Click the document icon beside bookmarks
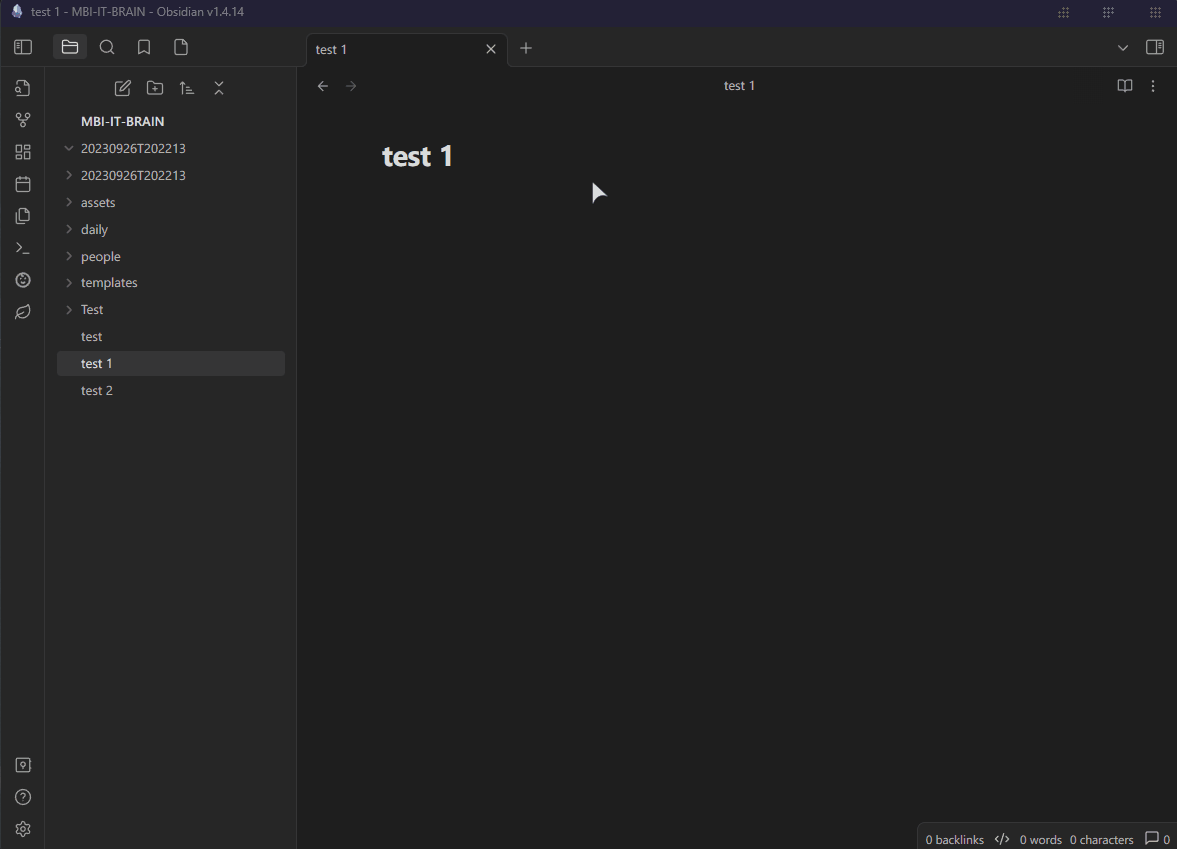Image resolution: width=1177 pixels, height=849 pixels. tap(181, 47)
